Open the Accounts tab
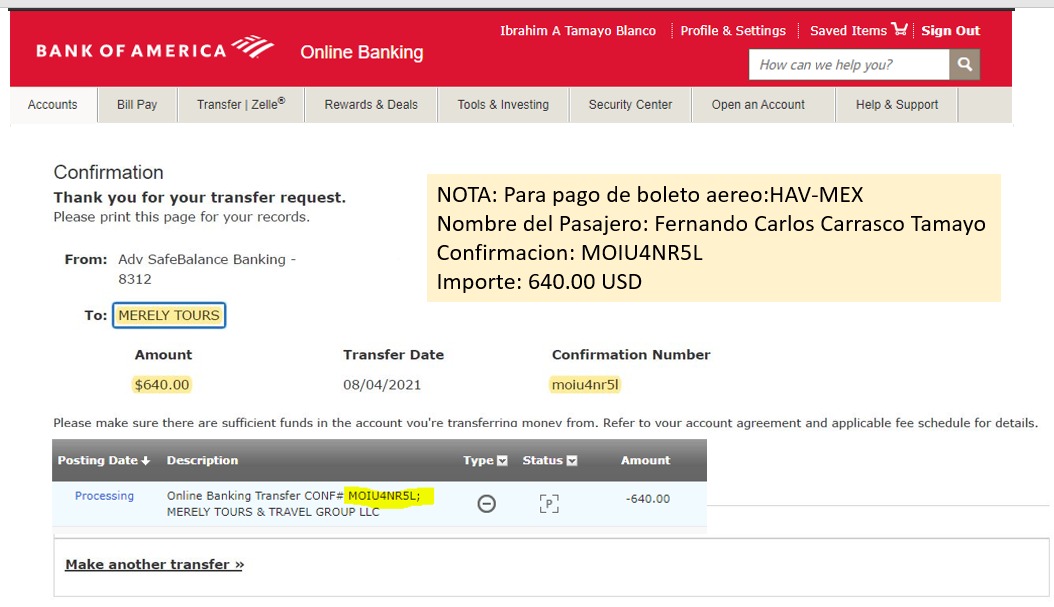The image size is (1054, 607). pos(52,105)
